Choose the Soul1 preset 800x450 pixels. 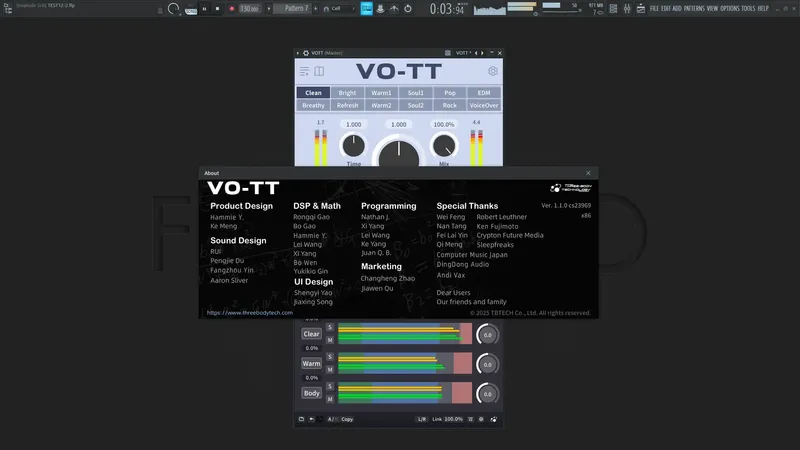coord(415,93)
